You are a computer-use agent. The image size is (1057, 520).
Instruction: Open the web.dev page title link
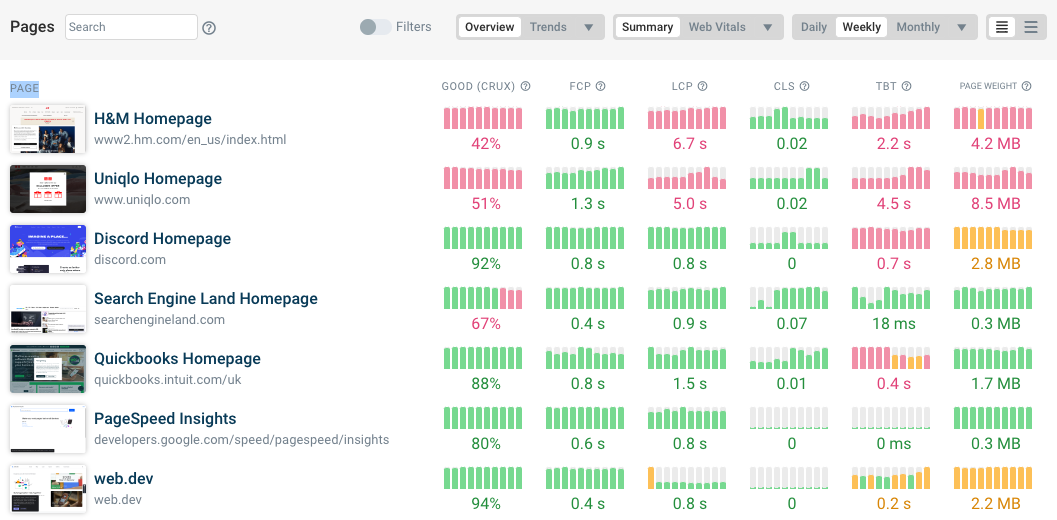coord(124,479)
